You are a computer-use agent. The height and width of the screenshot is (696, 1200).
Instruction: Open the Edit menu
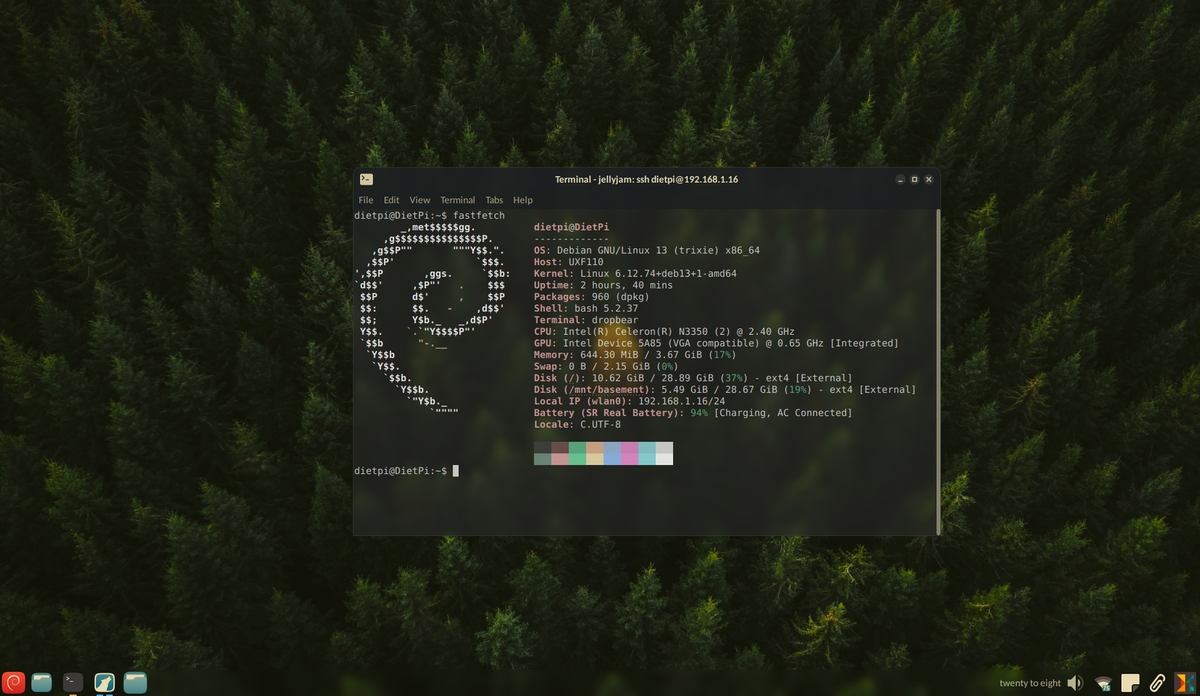click(391, 200)
